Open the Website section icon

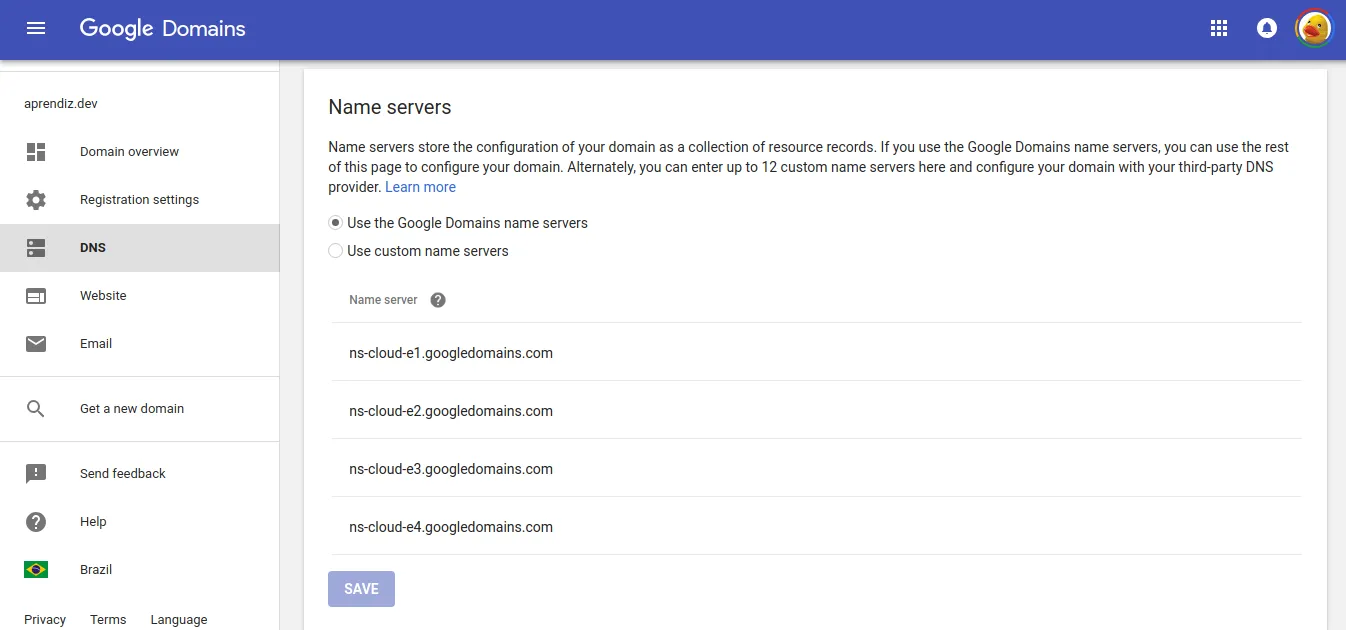click(36, 295)
